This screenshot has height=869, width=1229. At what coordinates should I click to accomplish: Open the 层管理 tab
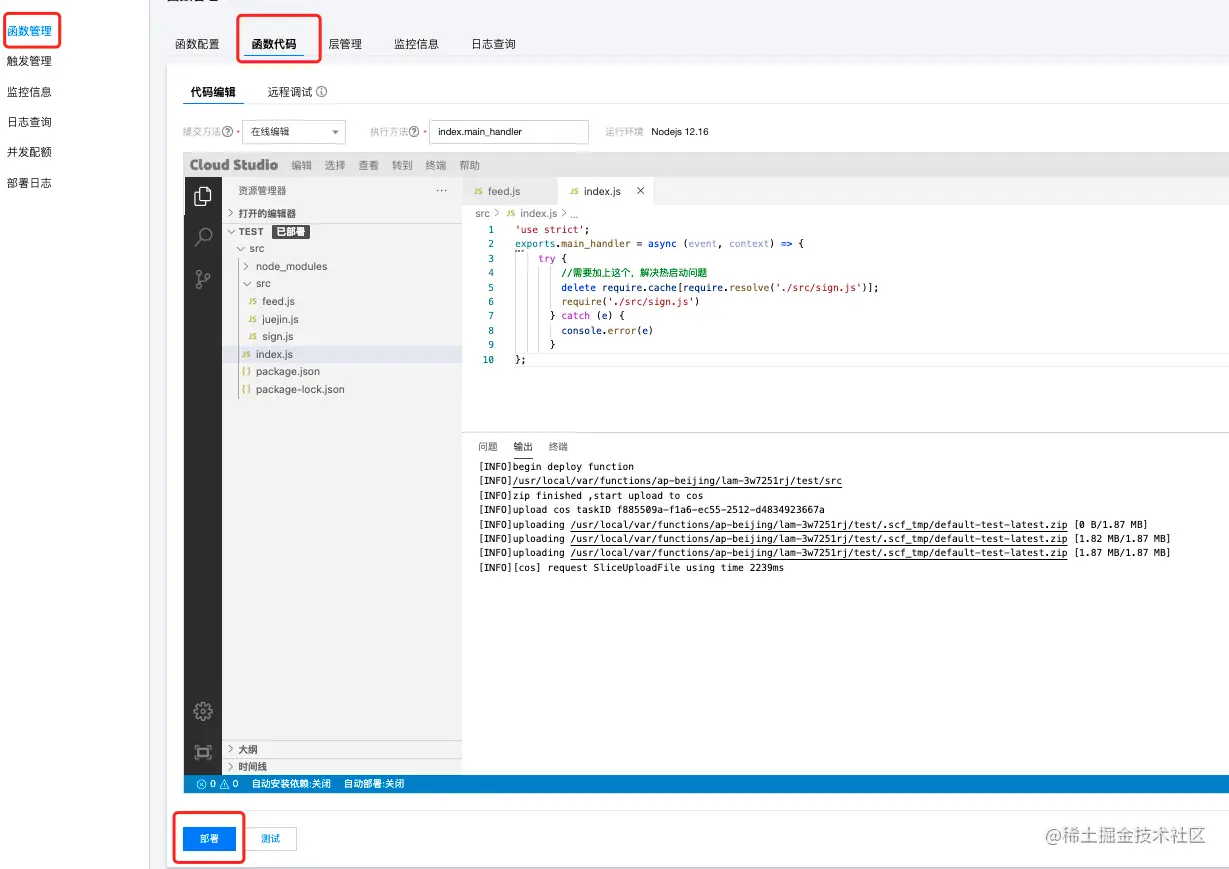[x=345, y=44]
